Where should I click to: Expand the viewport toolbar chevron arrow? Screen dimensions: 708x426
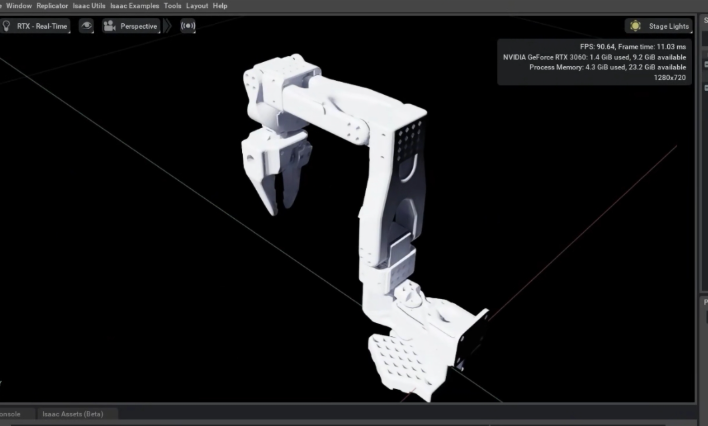pos(168,26)
